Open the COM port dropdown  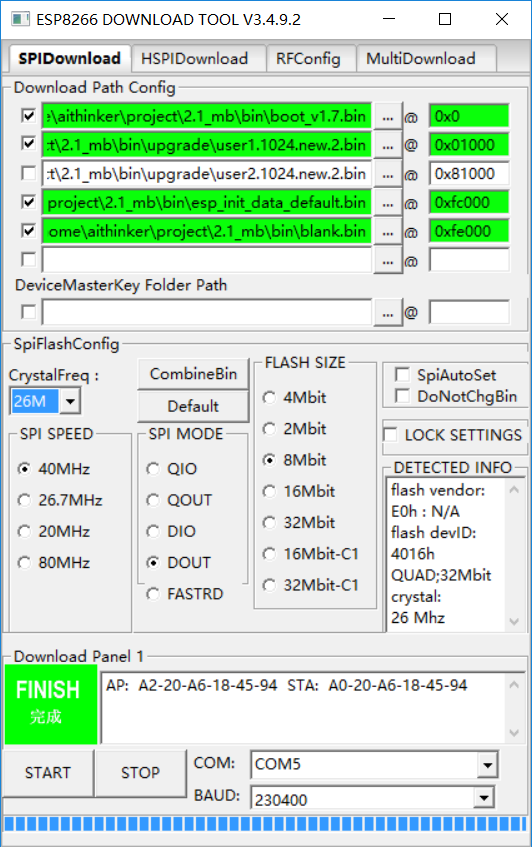point(487,764)
